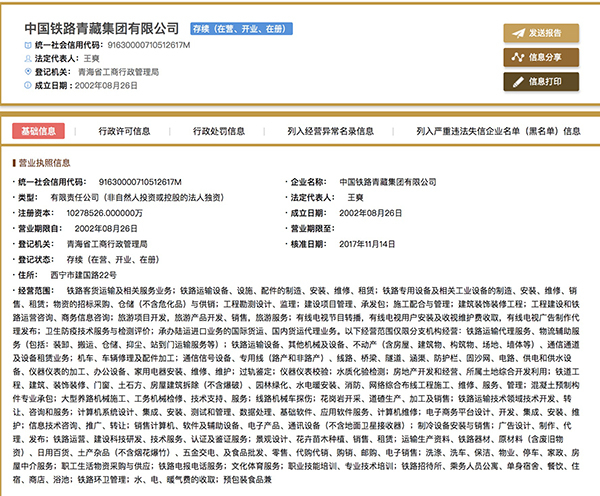Click 核准日期 value 2017年11月14日
The image size is (600, 496).
[367, 244]
